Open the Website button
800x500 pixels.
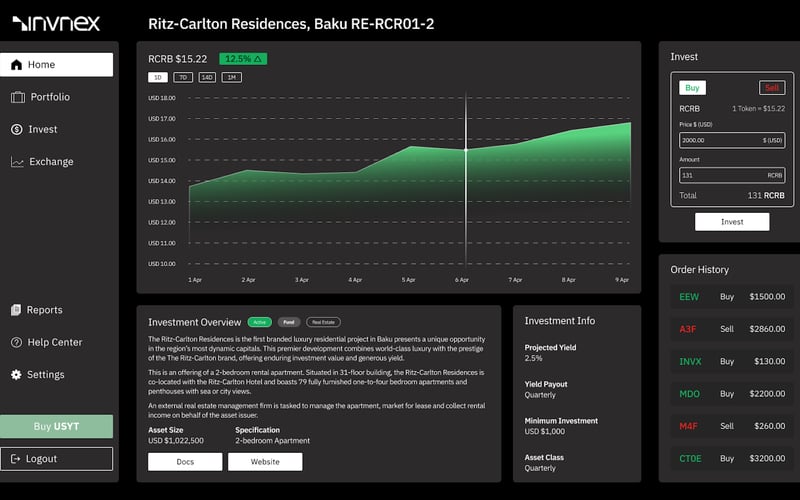[x=265, y=462]
